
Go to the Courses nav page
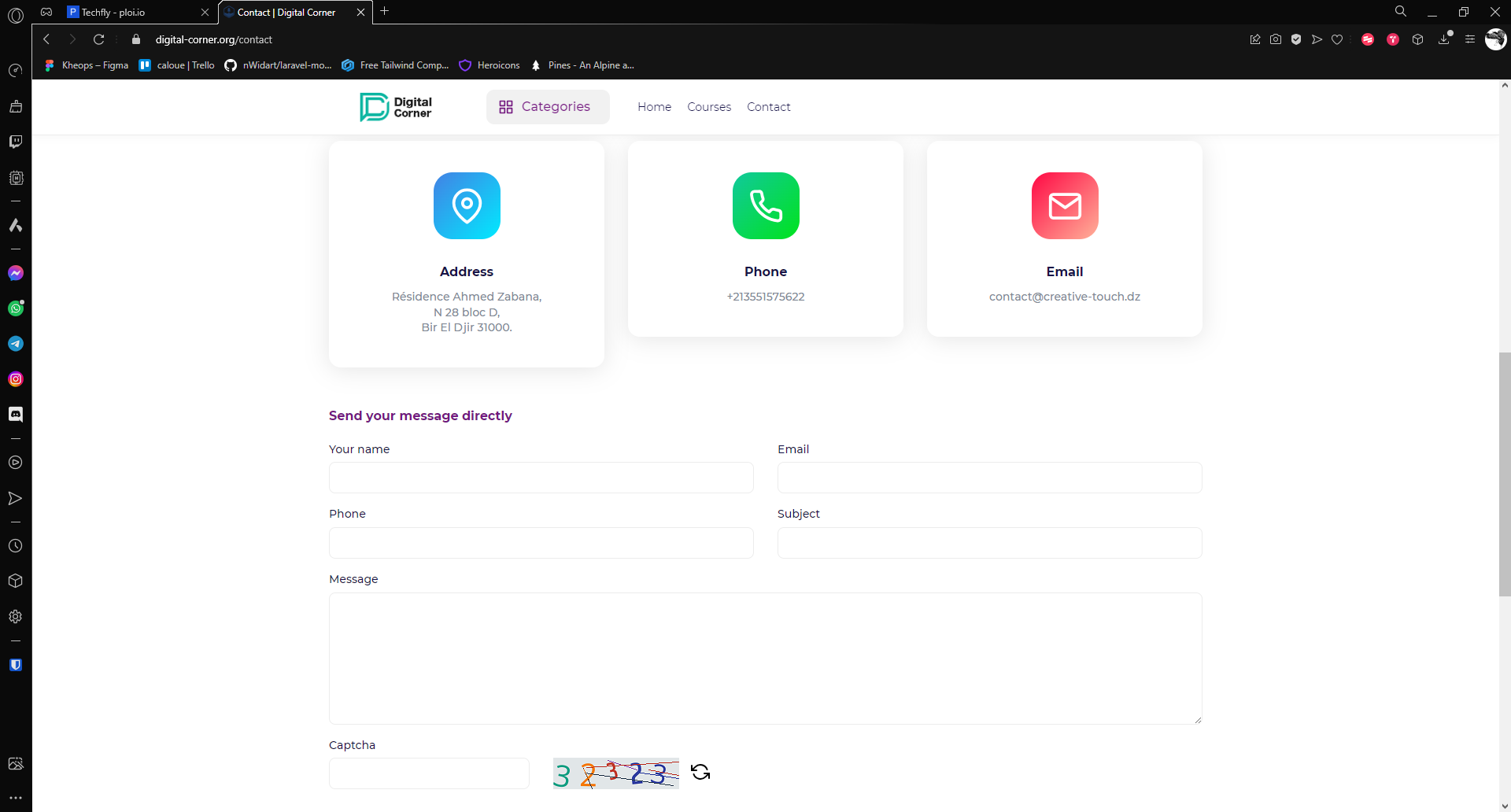click(x=709, y=107)
